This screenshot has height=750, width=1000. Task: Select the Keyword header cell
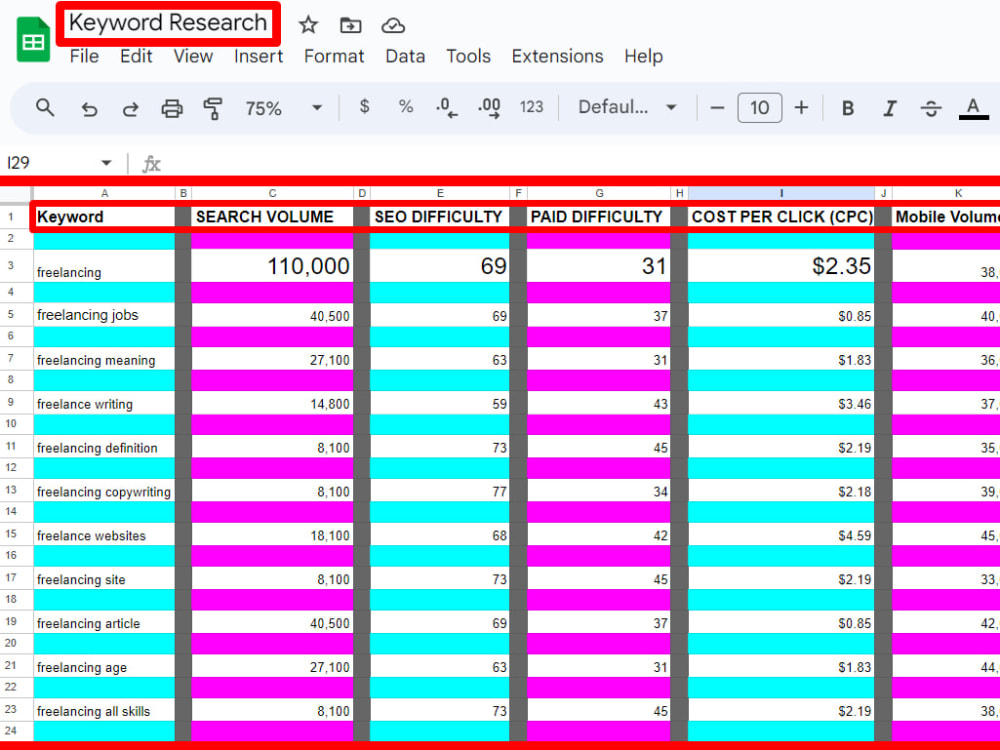(105, 217)
